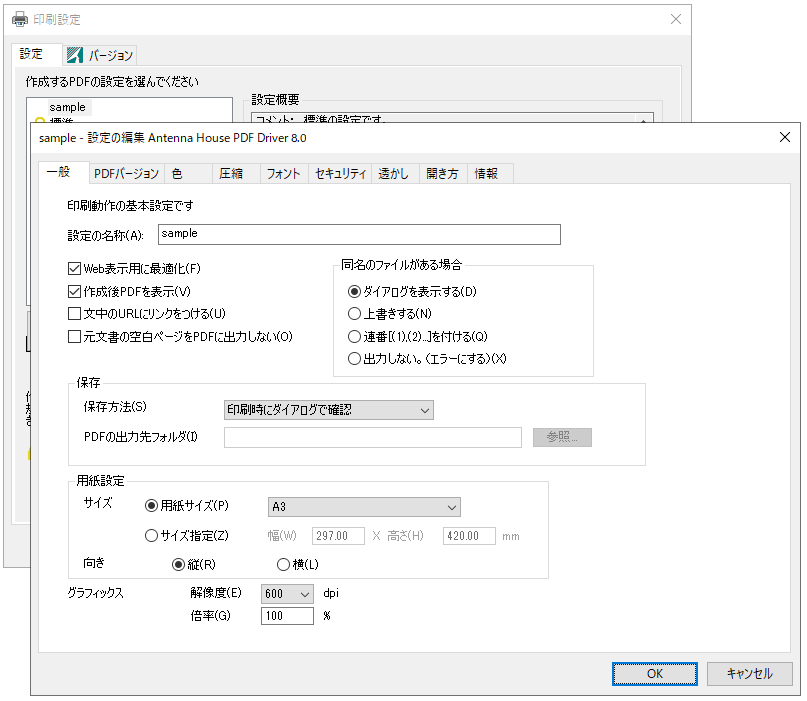The image size is (807, 701).
Task: Close the 印刷設定 background window
Action: point(676,19)
